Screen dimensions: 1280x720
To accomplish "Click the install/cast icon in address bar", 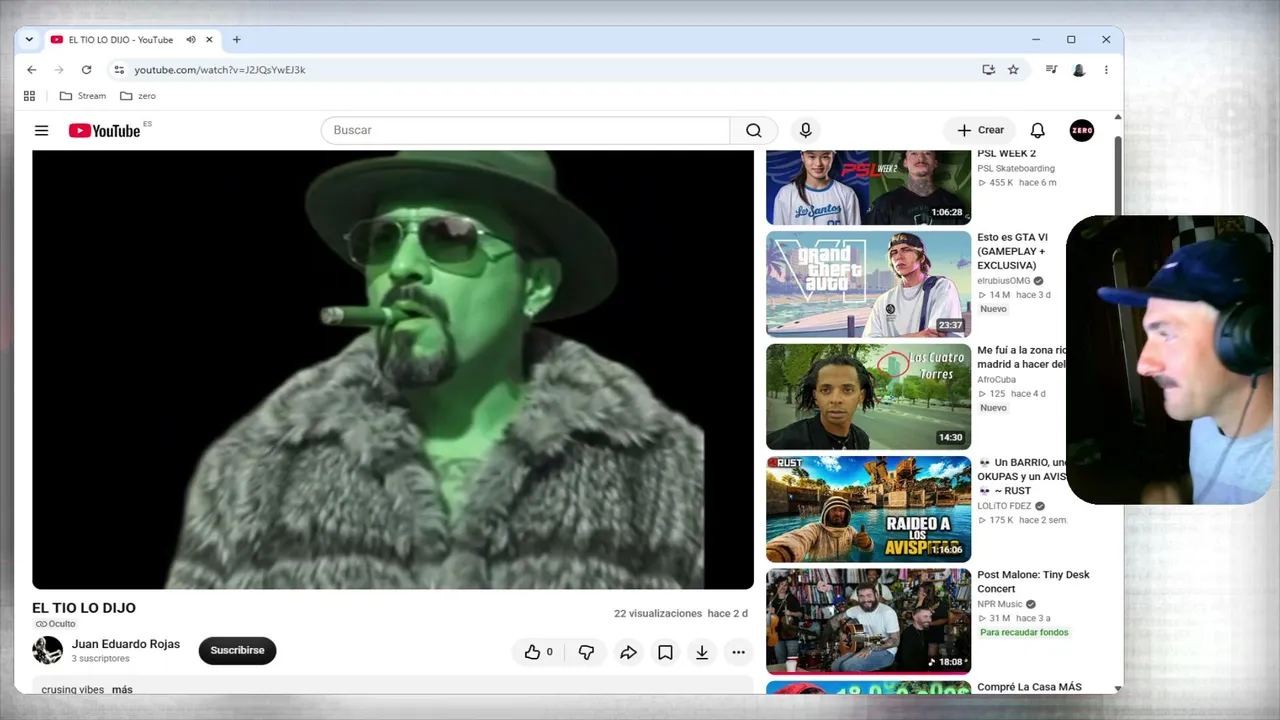I will 988,70.
